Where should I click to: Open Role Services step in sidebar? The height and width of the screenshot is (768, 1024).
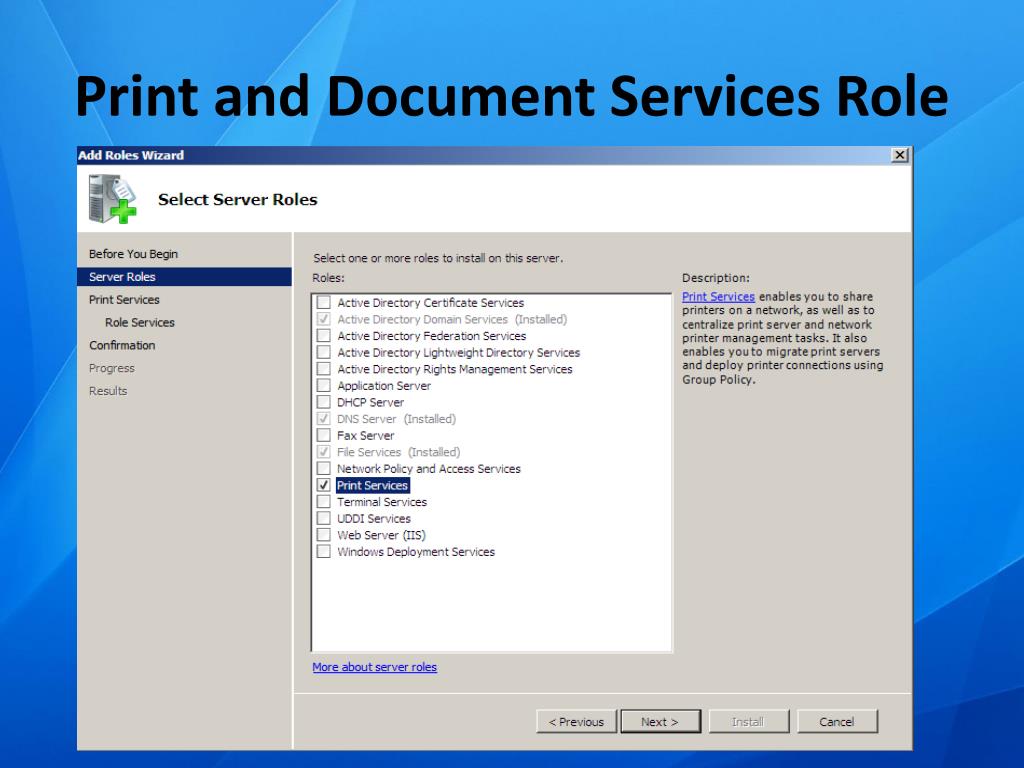point(140,322)
